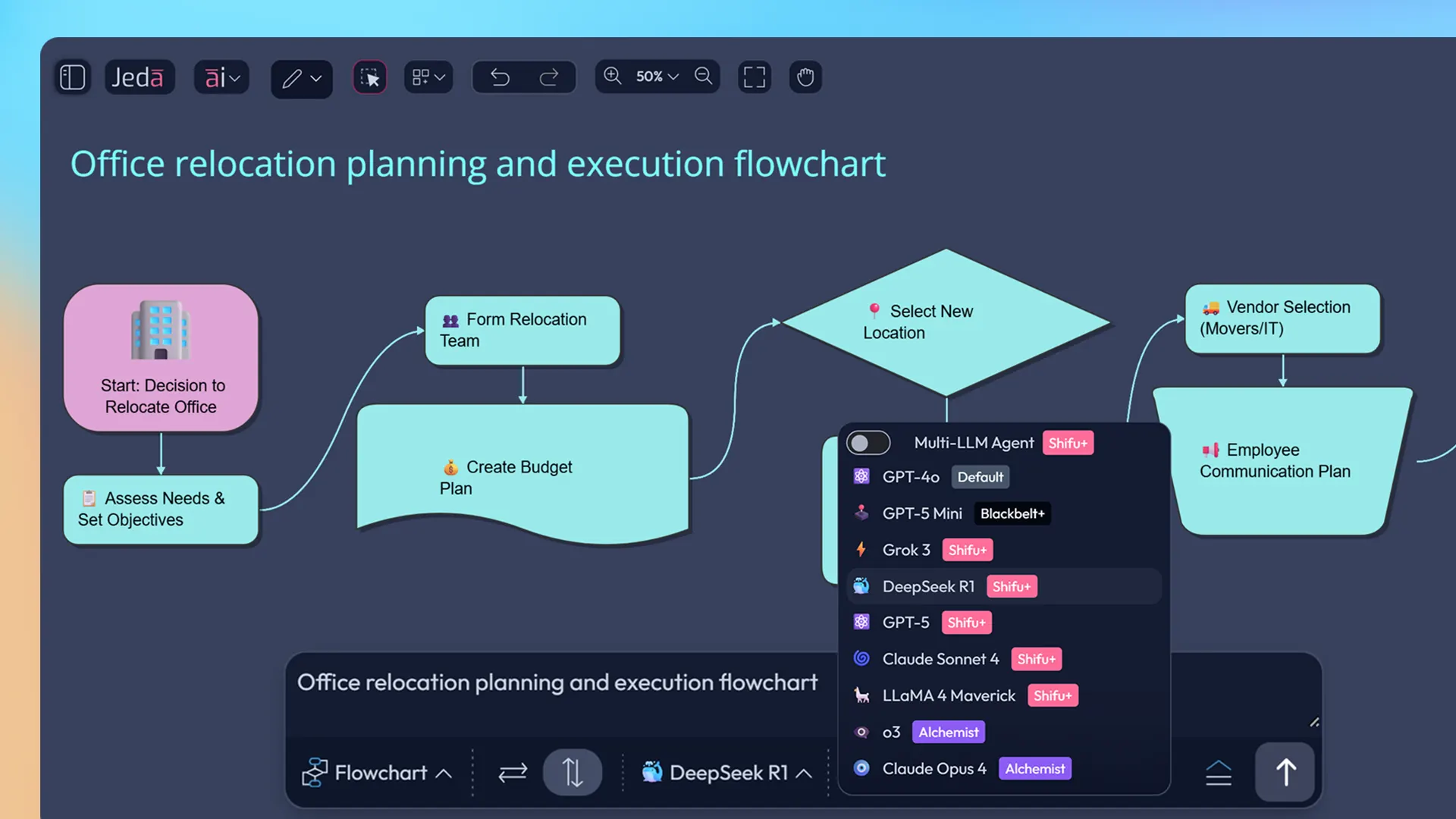
Task: Click the redo arrow
Action: coord(548,77)
